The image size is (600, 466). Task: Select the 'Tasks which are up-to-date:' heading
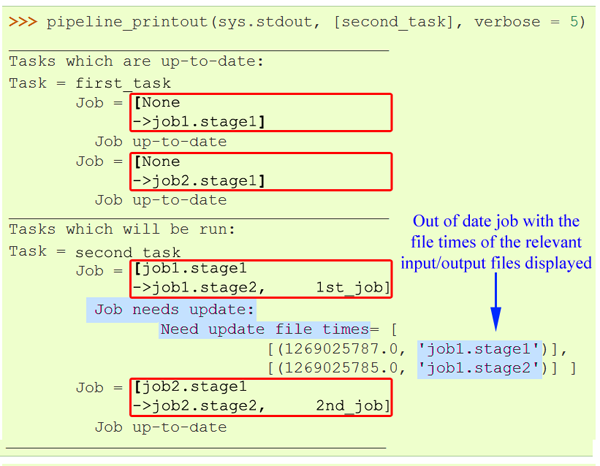[136, 62]
